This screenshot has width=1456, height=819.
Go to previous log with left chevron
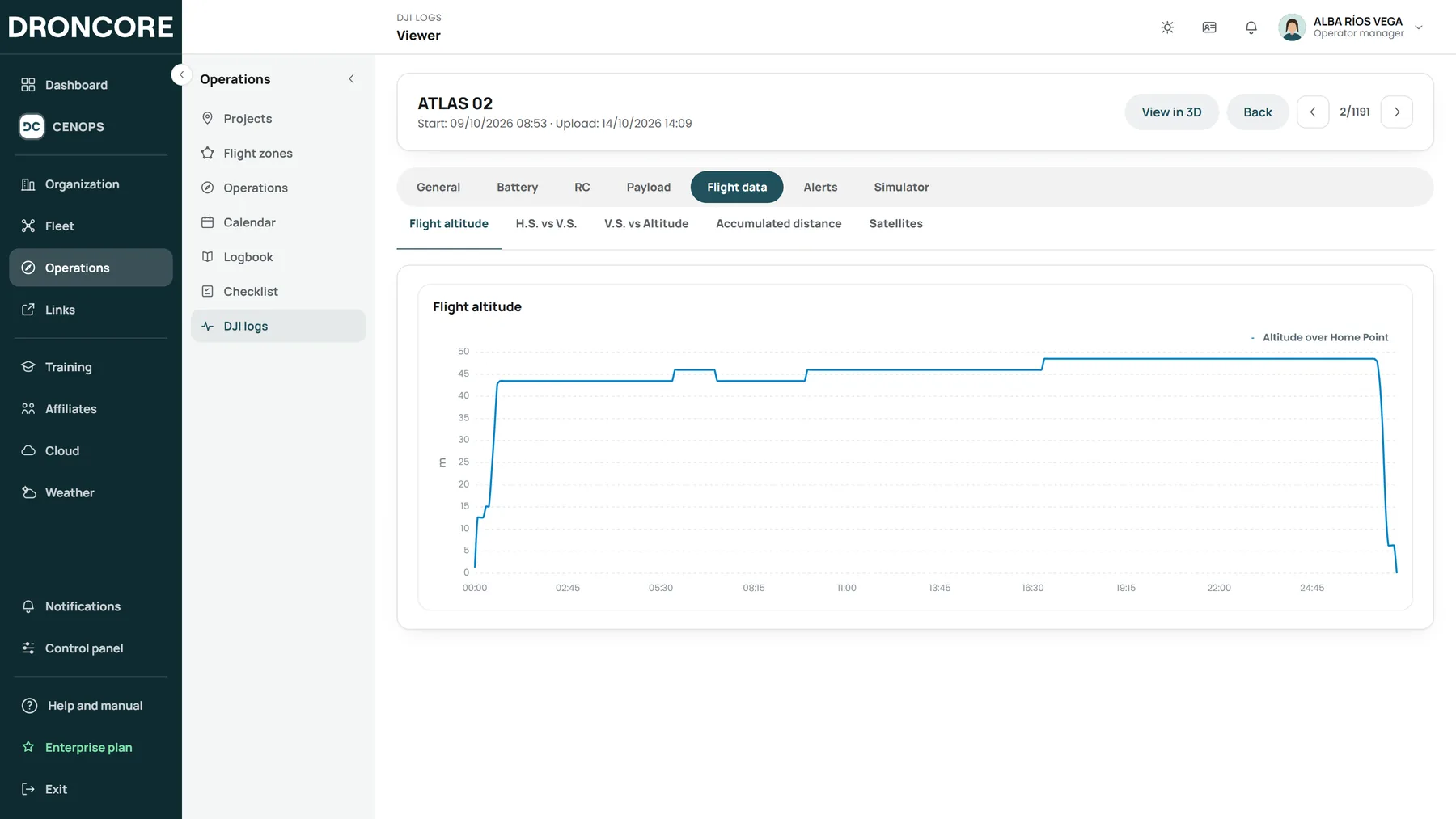(x=1313, y=112)
